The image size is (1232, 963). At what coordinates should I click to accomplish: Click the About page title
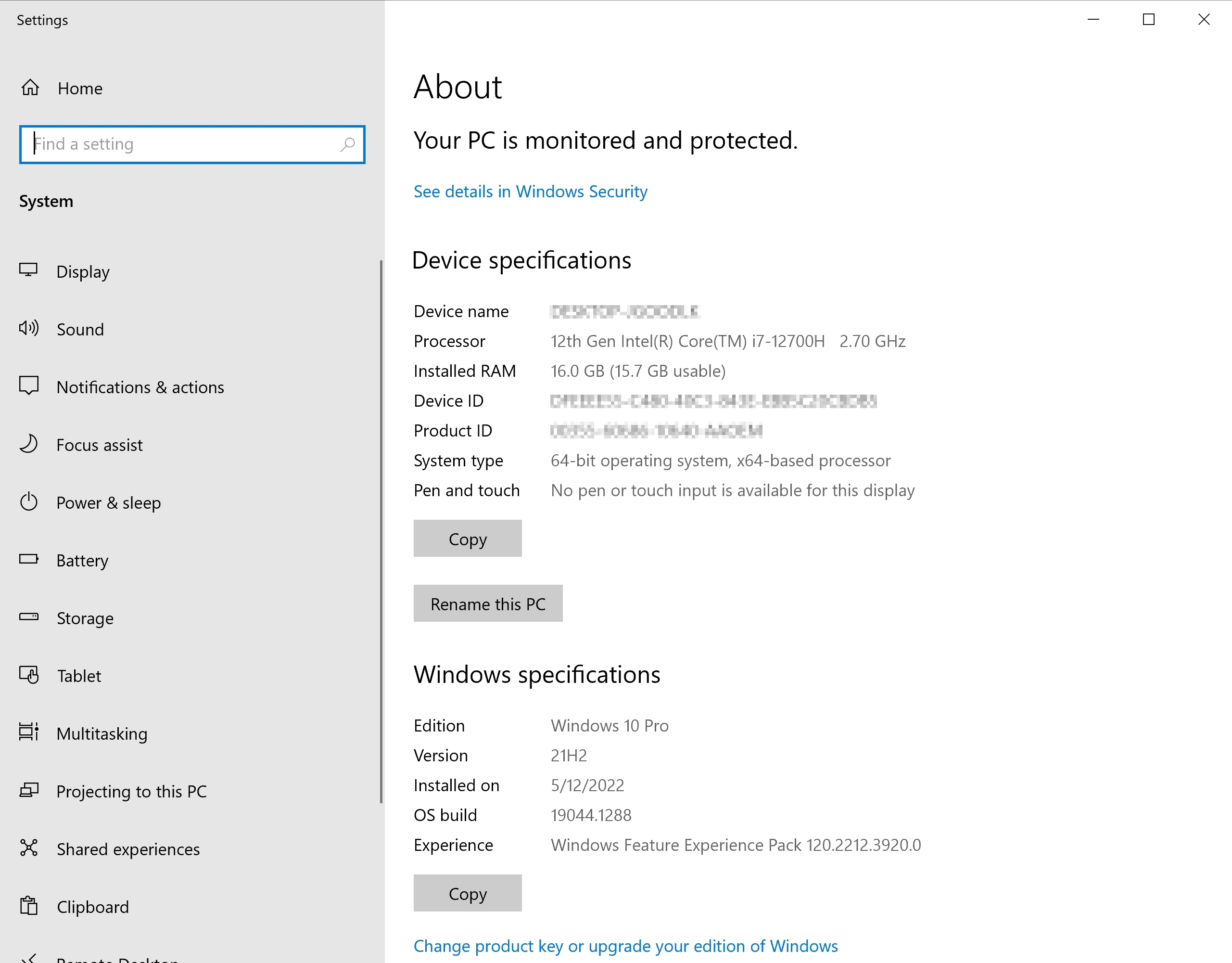[457, 87]
